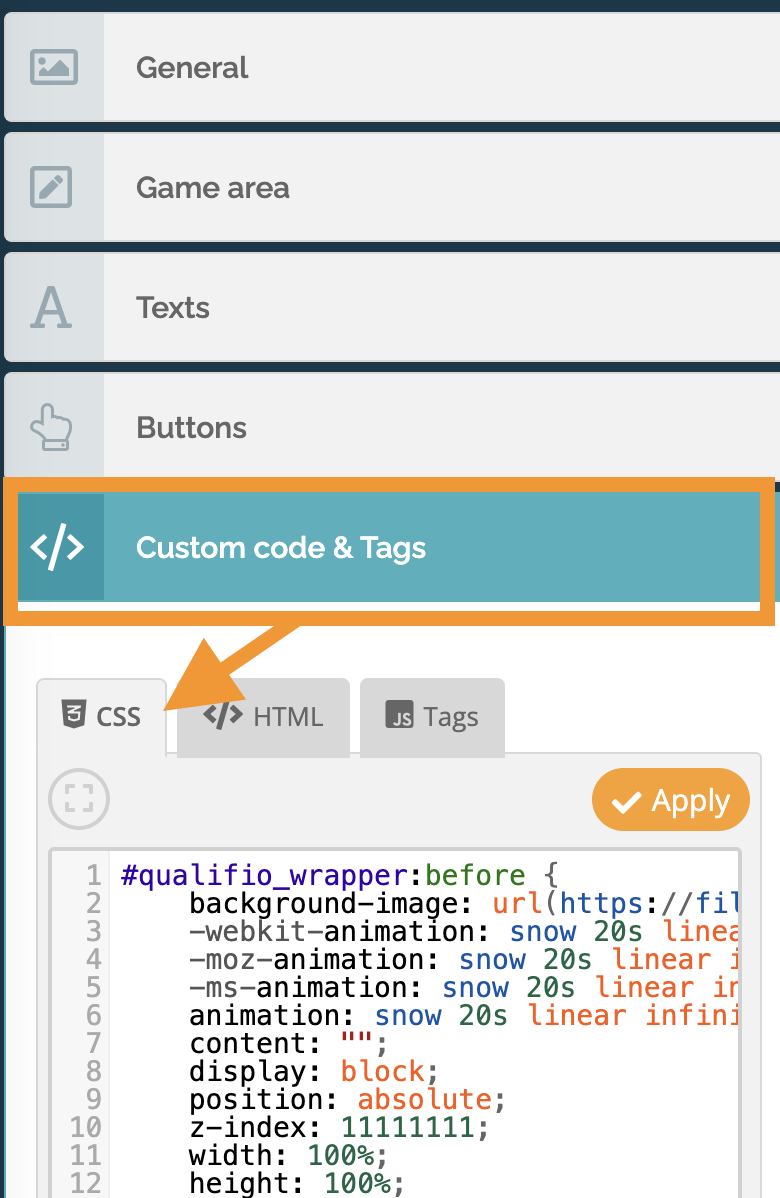Click the pencil edit icon beside Game area

pyautogui.click(x=51, y=188)
